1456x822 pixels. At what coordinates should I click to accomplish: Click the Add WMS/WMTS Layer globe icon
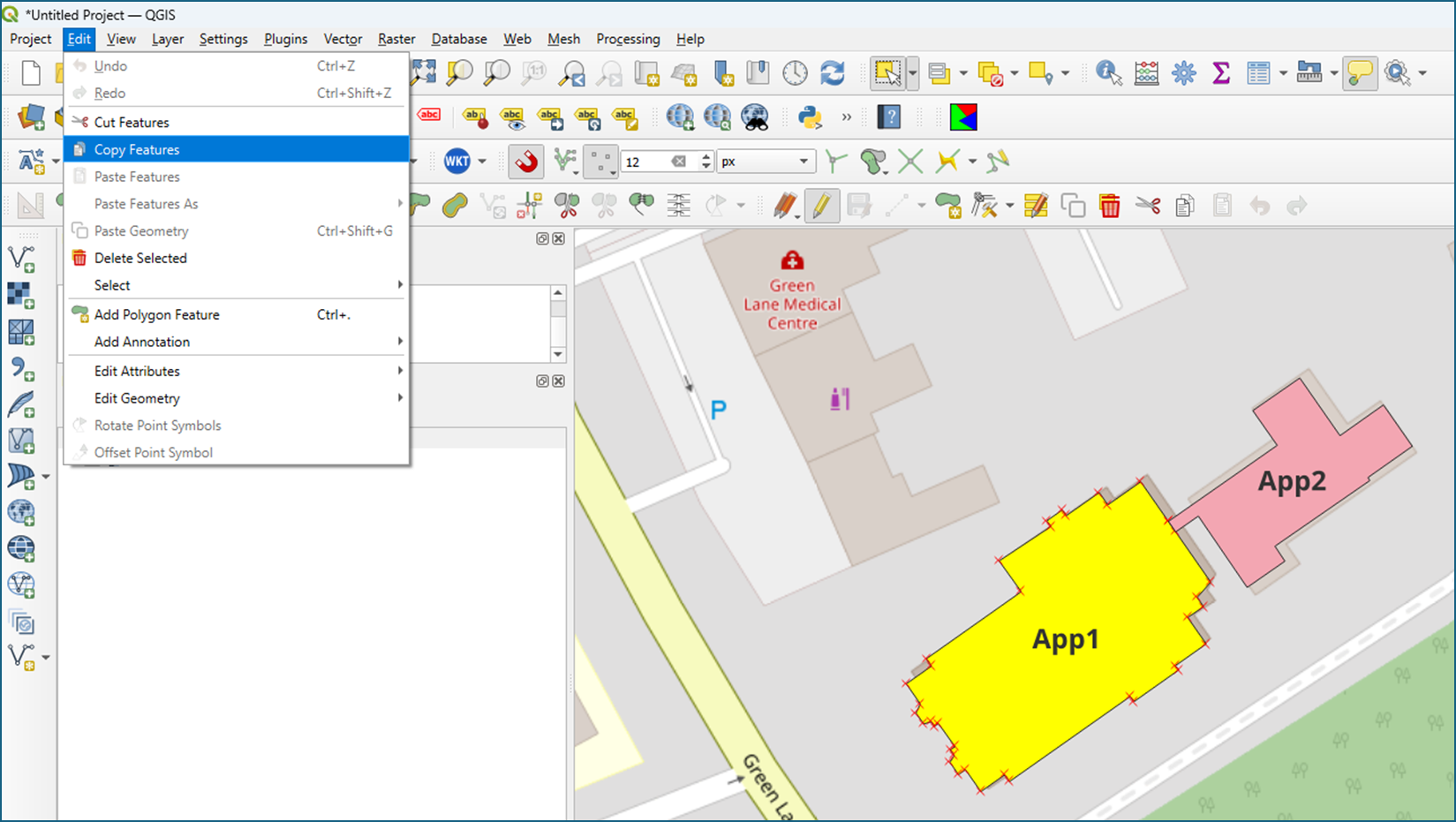coord(21,512)
